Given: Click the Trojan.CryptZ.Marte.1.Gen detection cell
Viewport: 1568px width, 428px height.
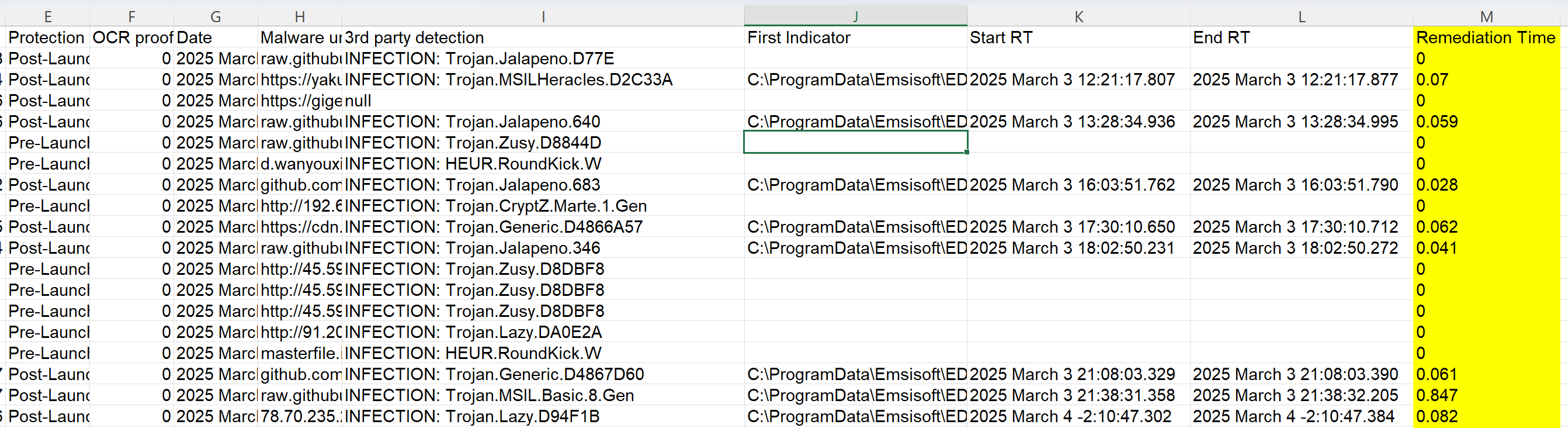Looking at the screenshot, I should (x=542, y=206).
